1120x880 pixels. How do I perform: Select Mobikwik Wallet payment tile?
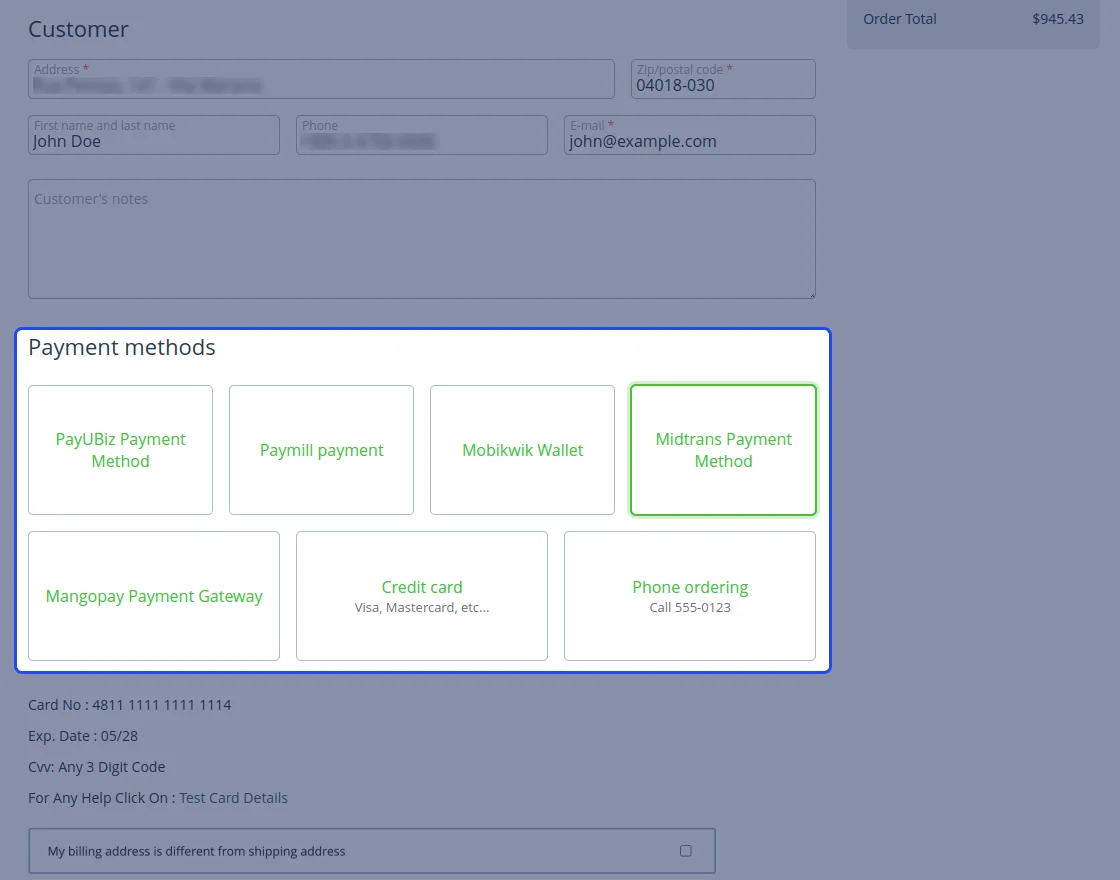522,450
